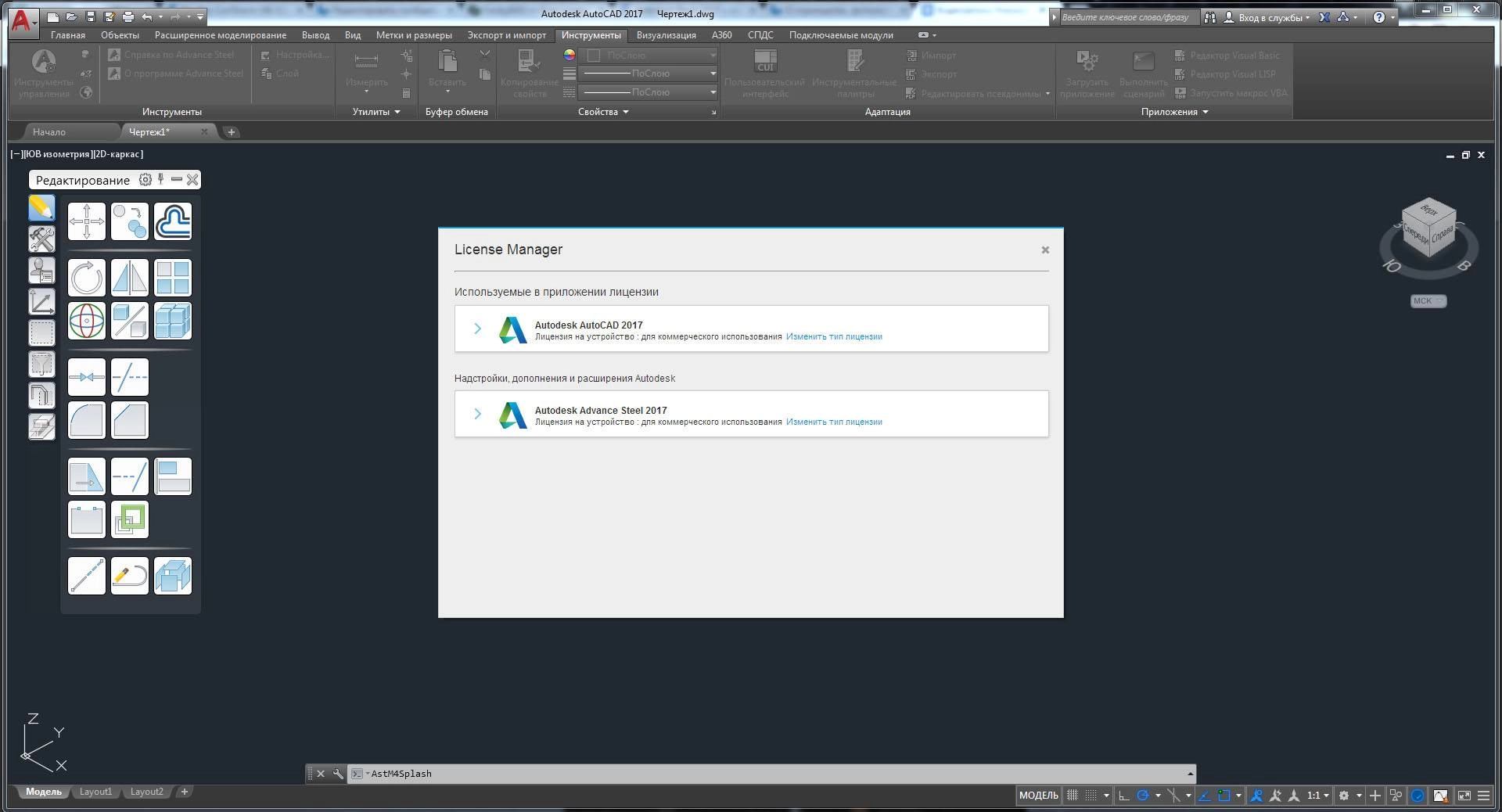This screenshot has height=812, width=1502.
Task: Select the diagonal line with endpoints tool
Action: (x=87, y=576)
